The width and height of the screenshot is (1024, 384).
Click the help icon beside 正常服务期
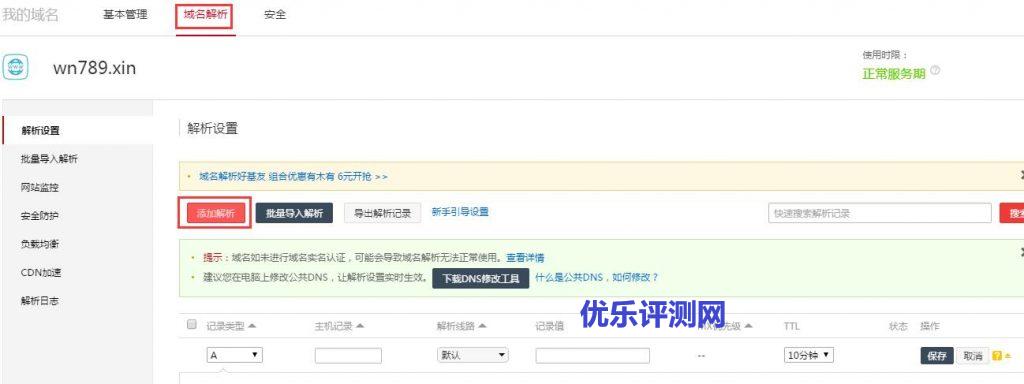click(935, 71)
